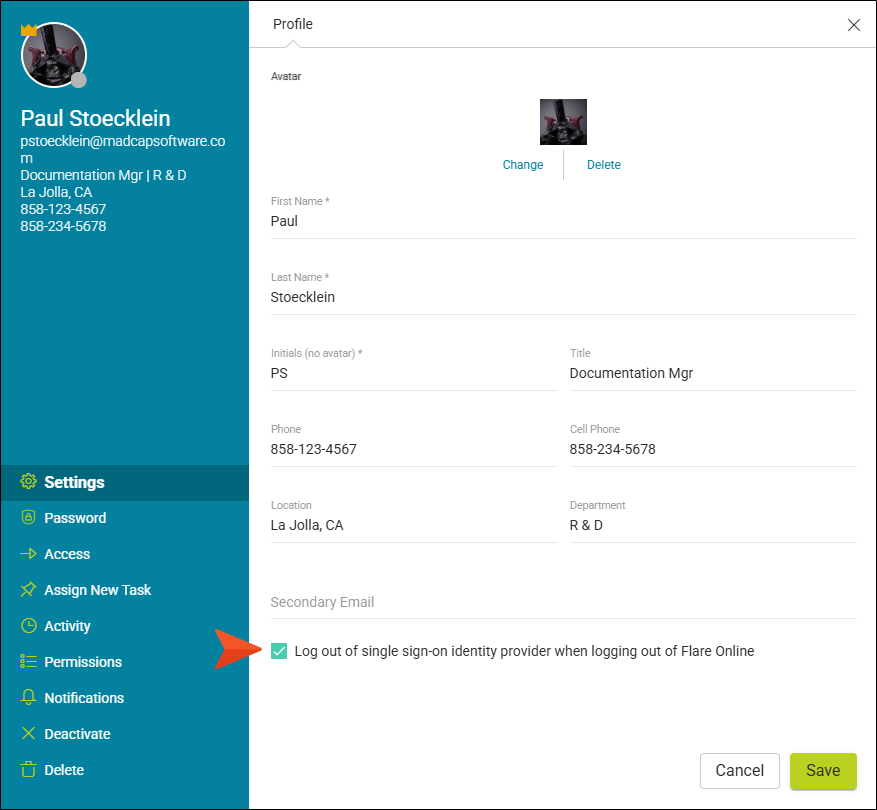The width and height of the screenshot is (877, 810).
Task: Click the Assign New Task pin icon
Action: point(29,590)
